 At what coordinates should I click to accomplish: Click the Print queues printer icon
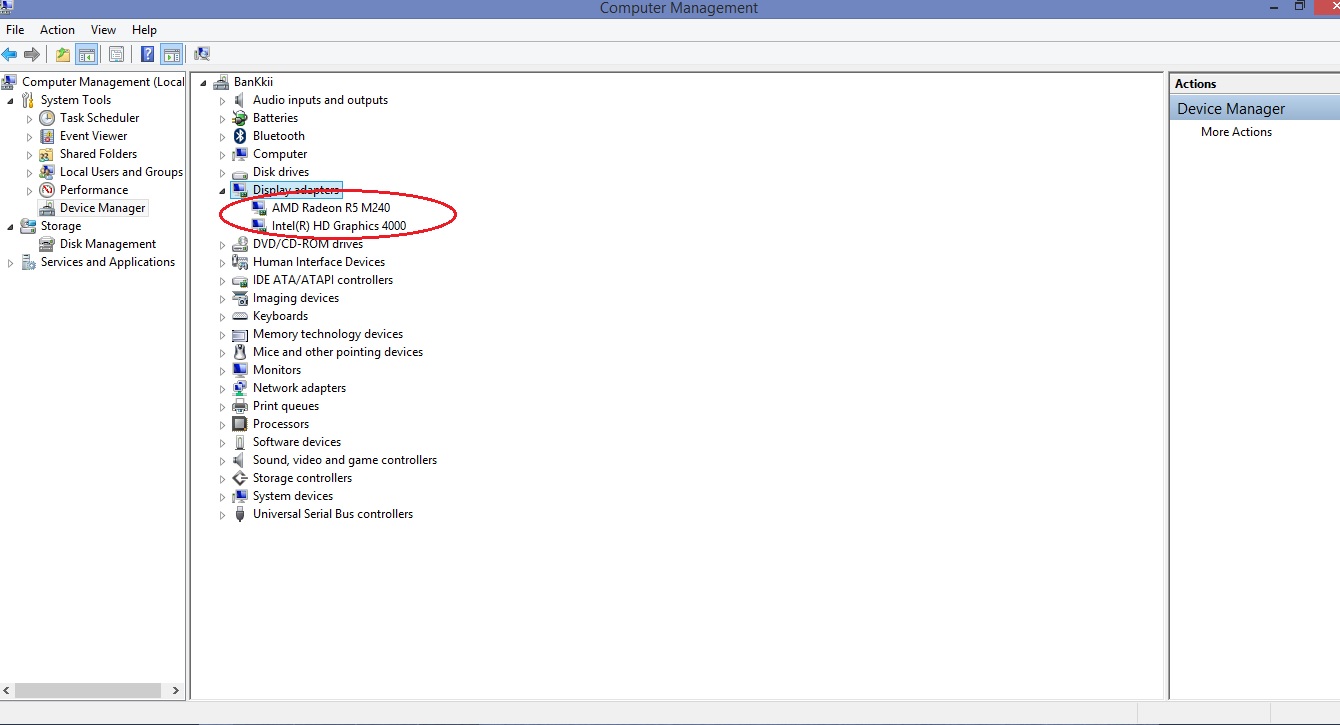click(240, 406)
